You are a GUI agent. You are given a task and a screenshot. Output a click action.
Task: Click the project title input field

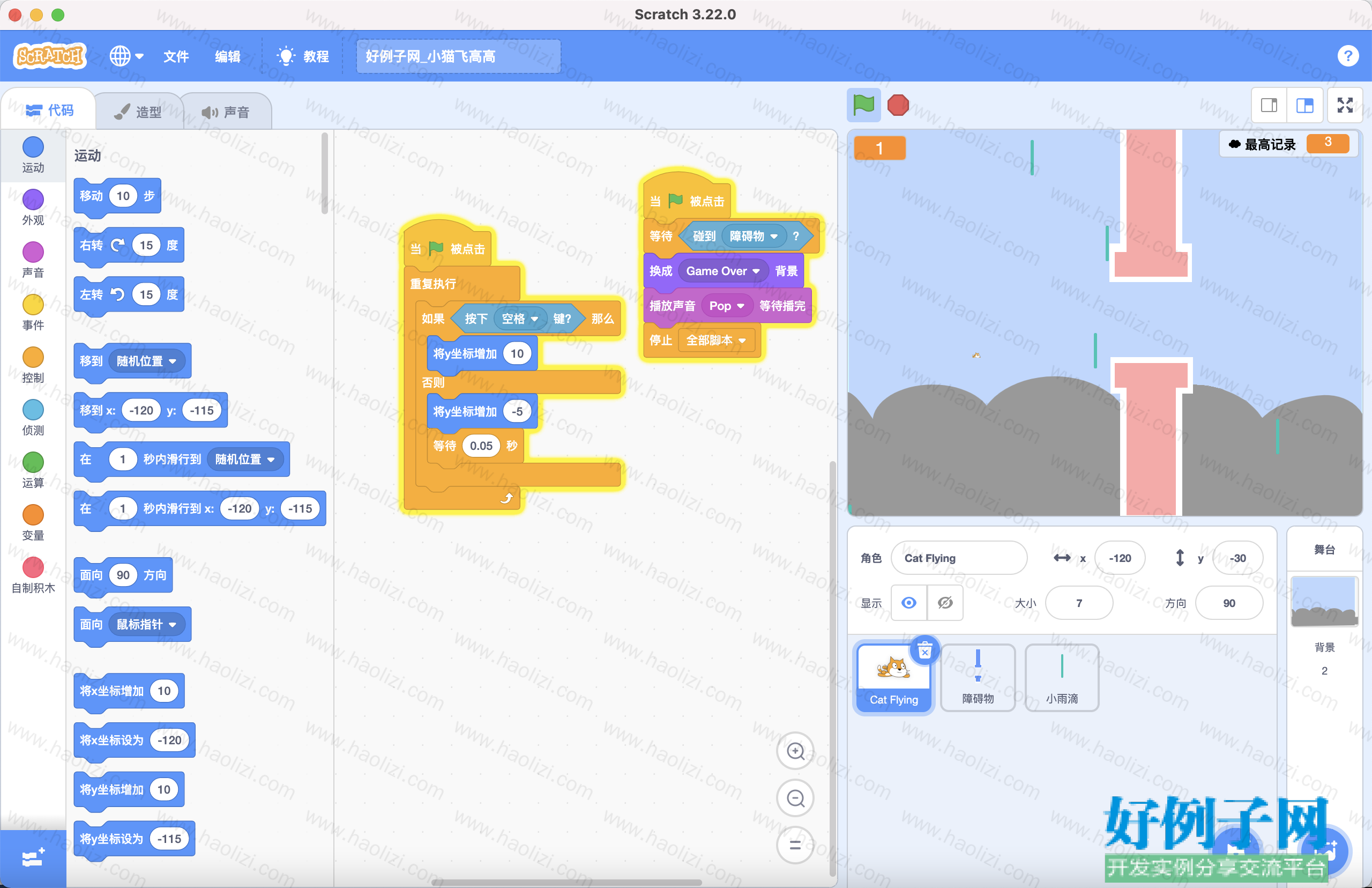click(x=458, y=56)
